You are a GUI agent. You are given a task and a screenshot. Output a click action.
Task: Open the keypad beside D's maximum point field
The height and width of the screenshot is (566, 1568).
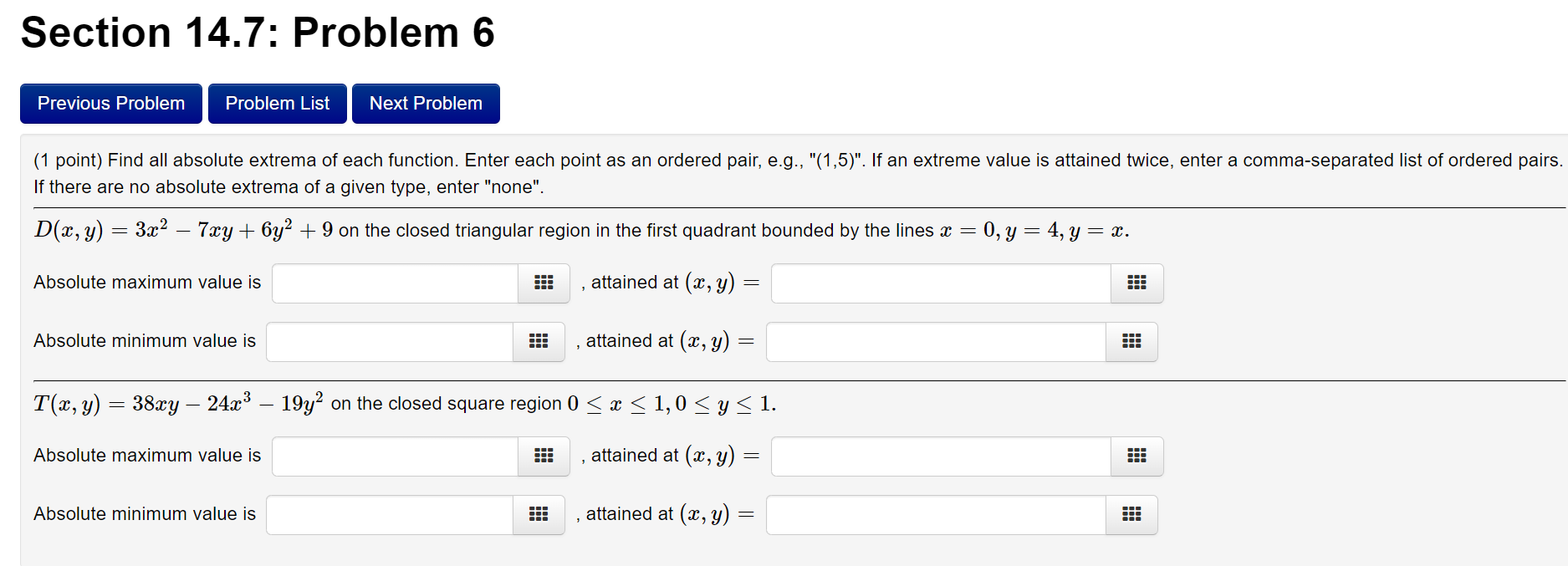click(1136, 283)
